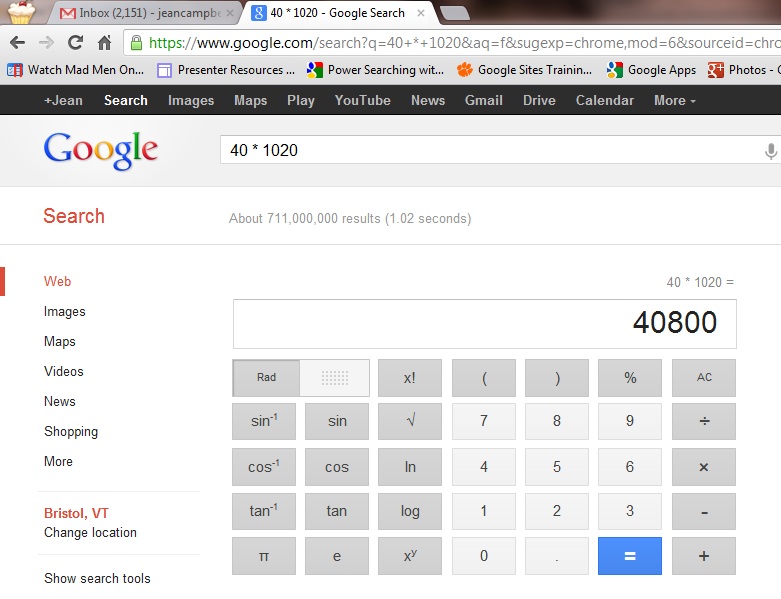The height and width of the screenshot is (599, 781).
Task: Select Rad angle mode on calculator
Action: [x=266, y=377]
